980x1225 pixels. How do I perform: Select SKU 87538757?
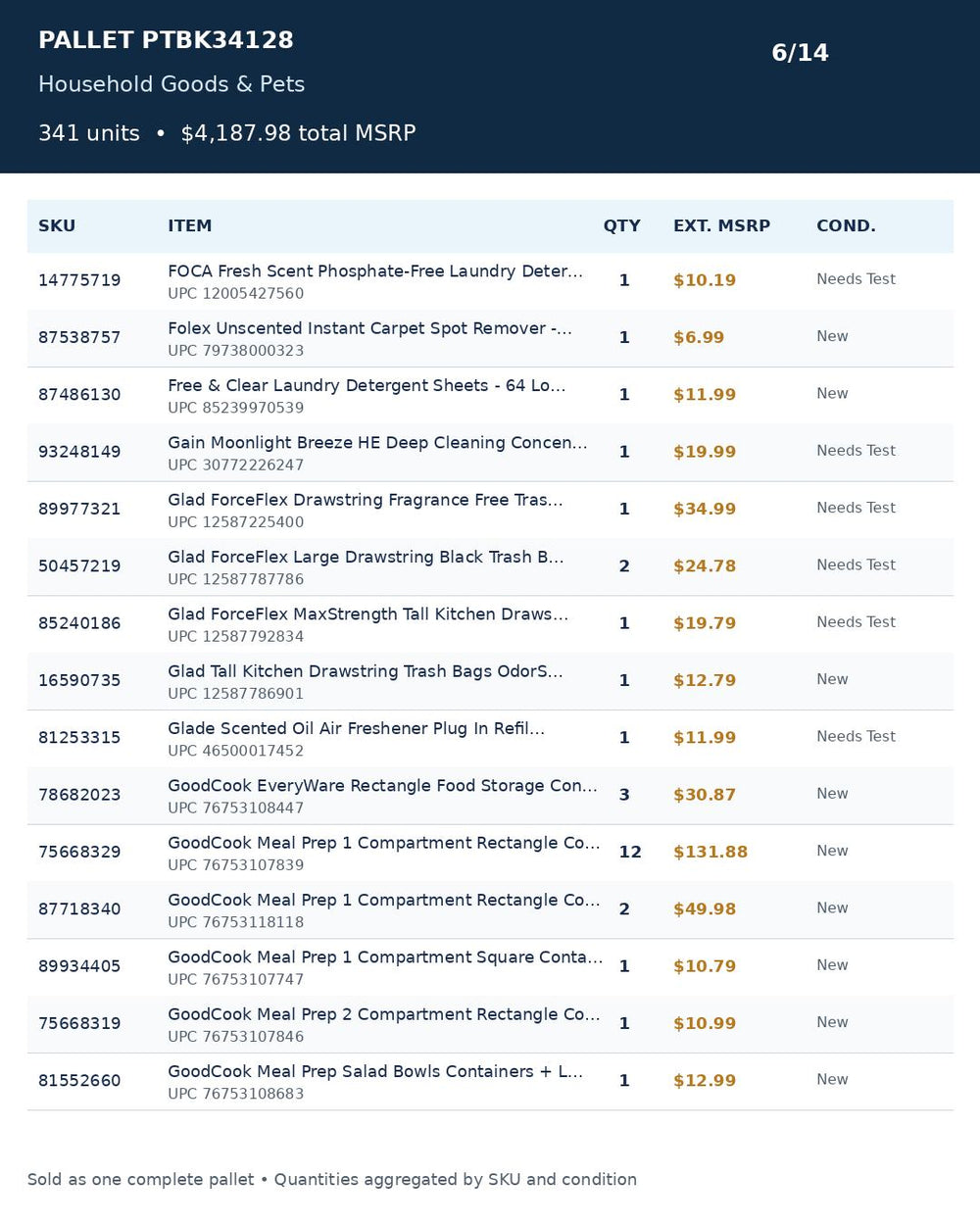tap(79, 337)
